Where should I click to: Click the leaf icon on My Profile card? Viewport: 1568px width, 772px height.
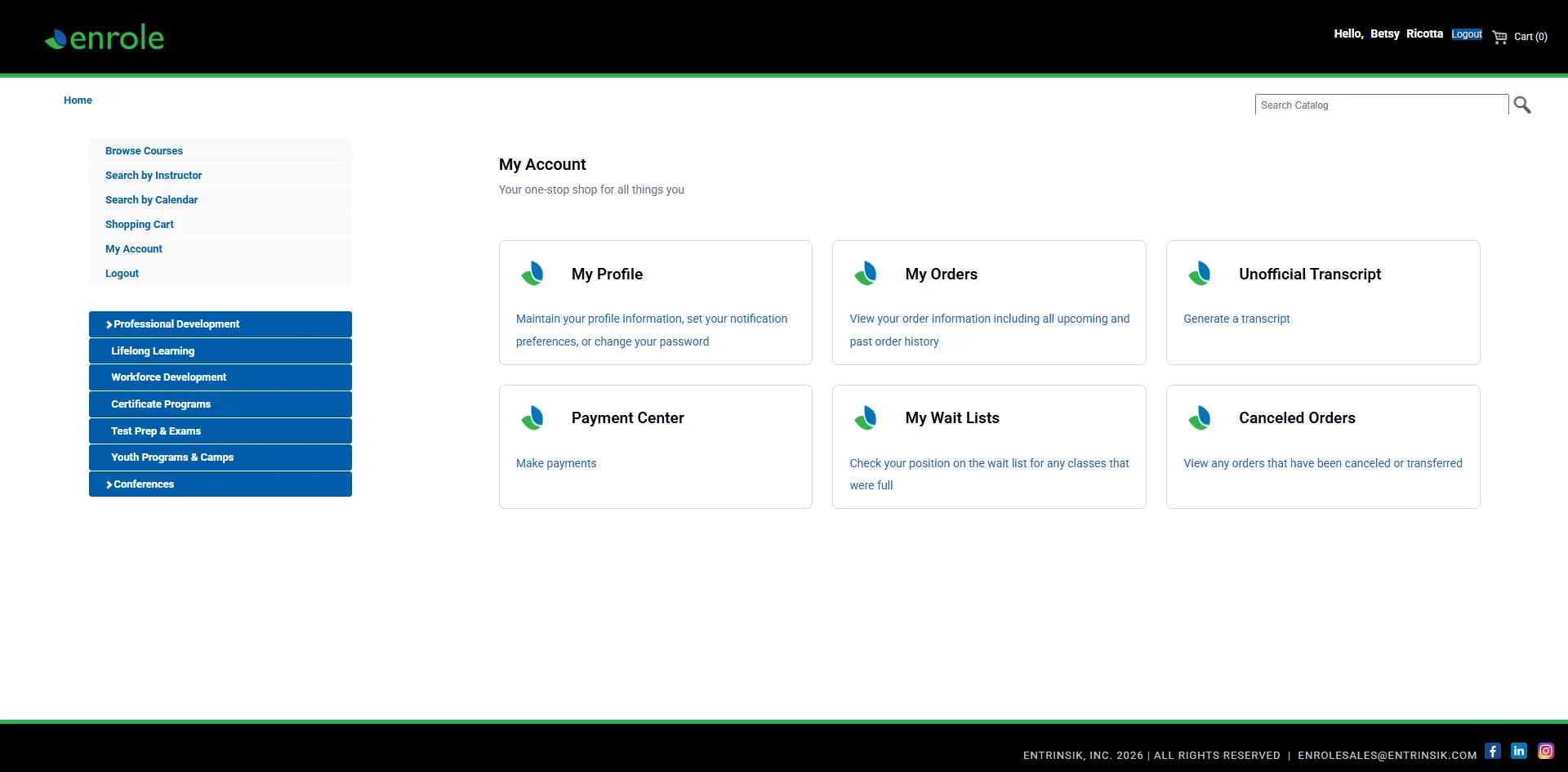(x=532, y=274)
